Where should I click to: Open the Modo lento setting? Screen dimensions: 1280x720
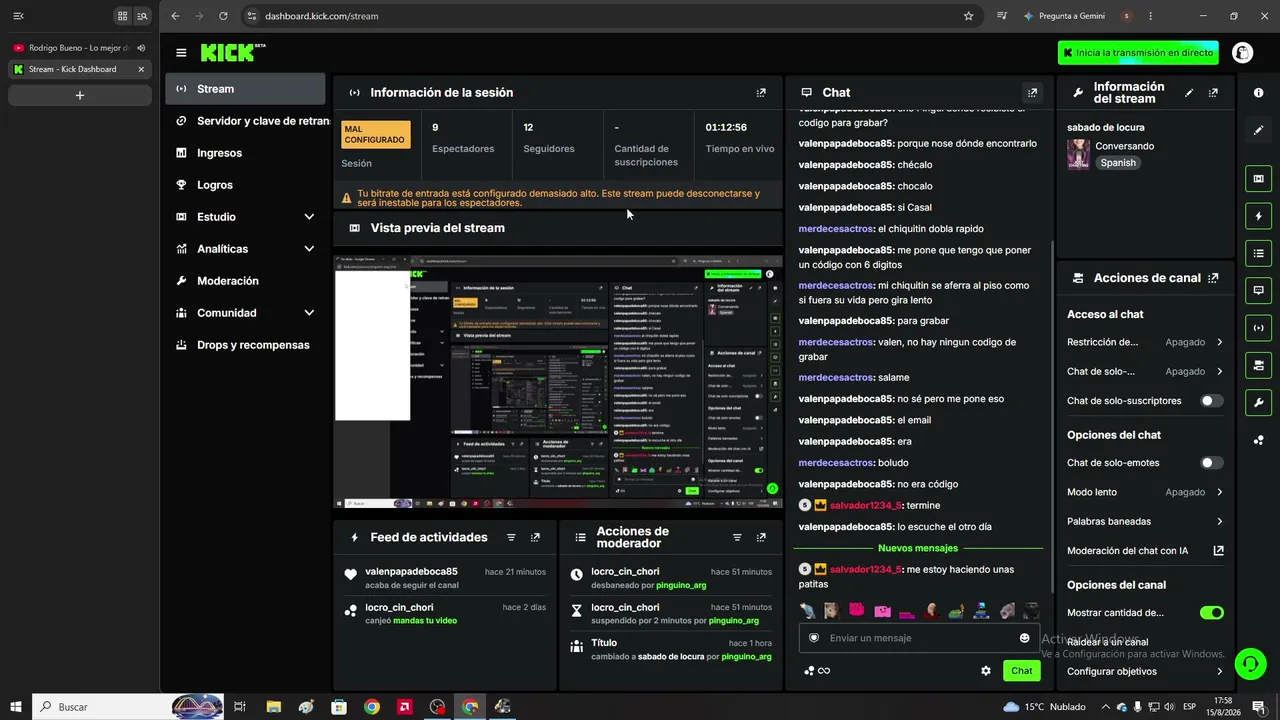pyautogui.click(x=1145, y=492)
